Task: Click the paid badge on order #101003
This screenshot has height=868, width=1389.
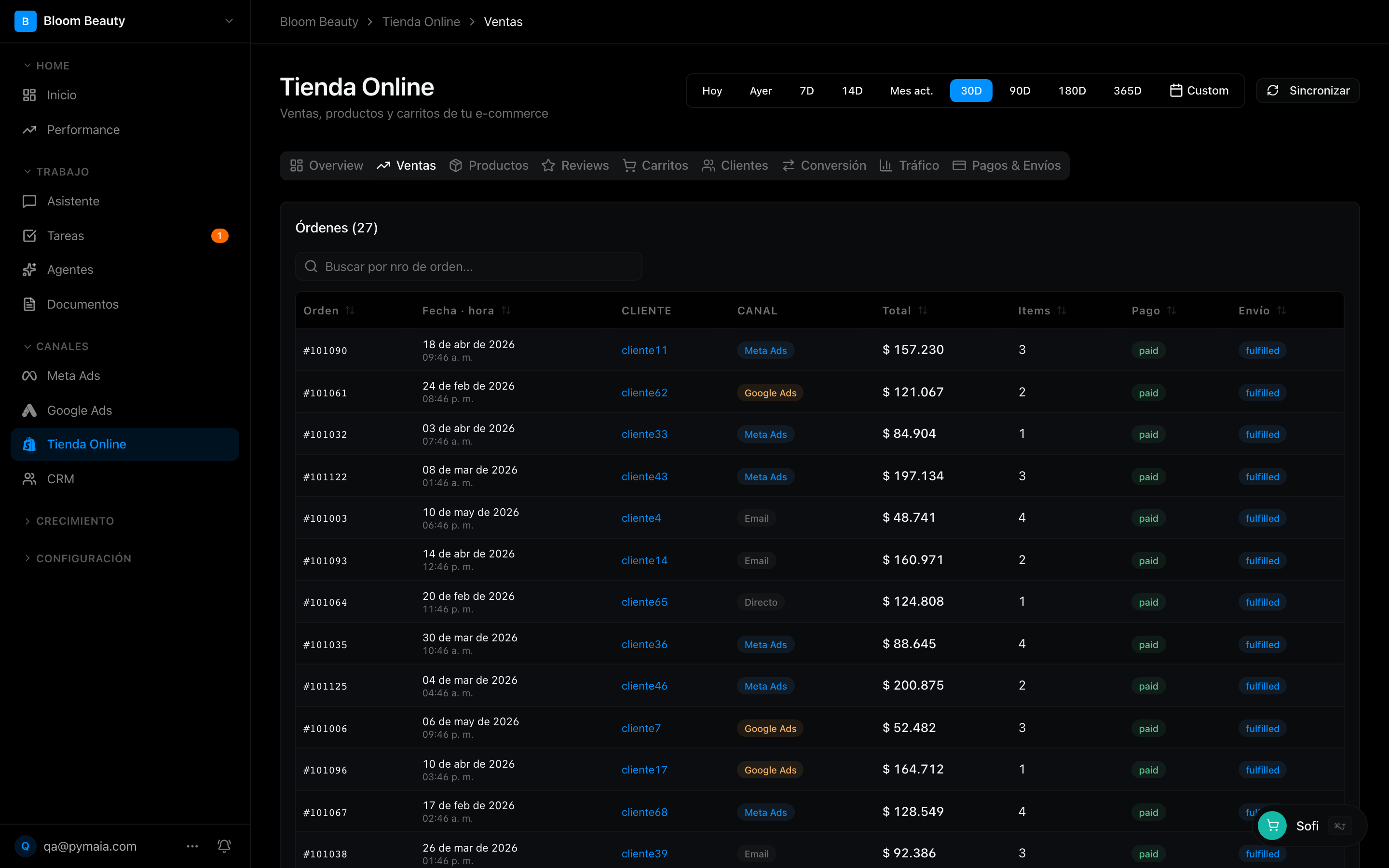Action: click(x=1148, y=518)
